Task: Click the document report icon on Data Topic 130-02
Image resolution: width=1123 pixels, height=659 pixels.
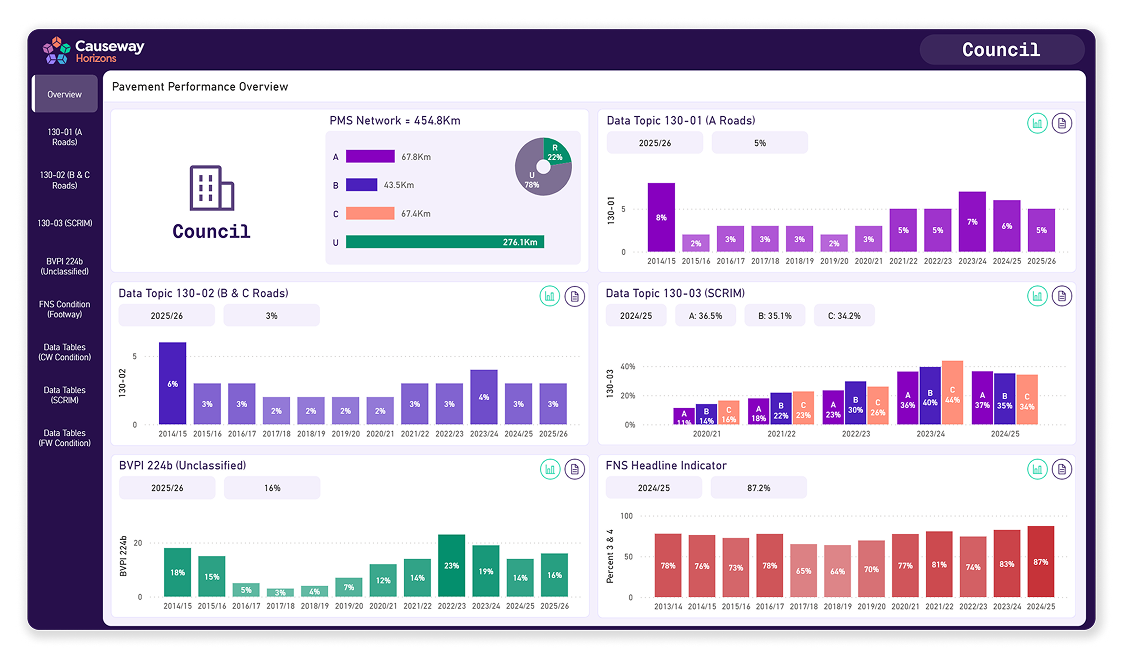Action: (575, 296)
